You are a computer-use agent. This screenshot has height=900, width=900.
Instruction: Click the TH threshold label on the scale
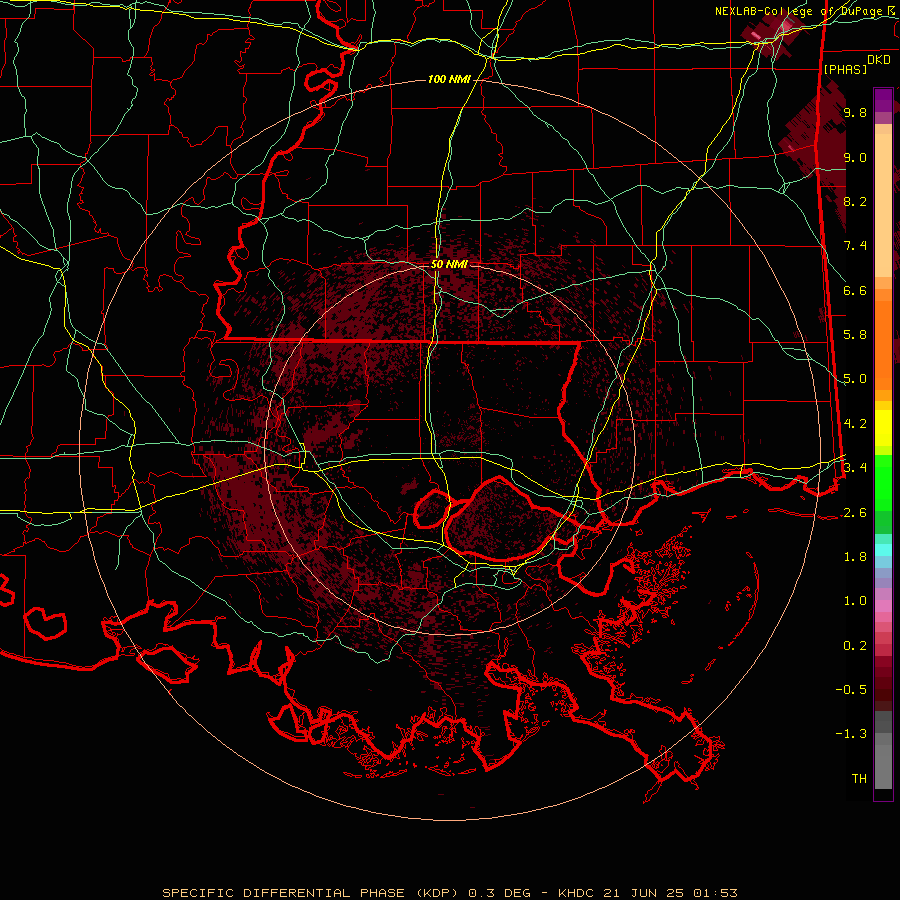click(x=859, y=779)
